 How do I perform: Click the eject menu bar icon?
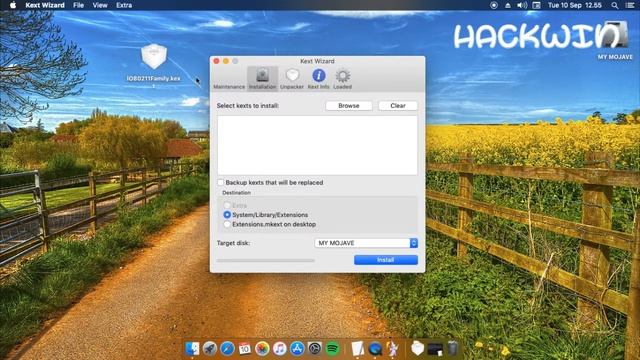click(x=508, y=5)
